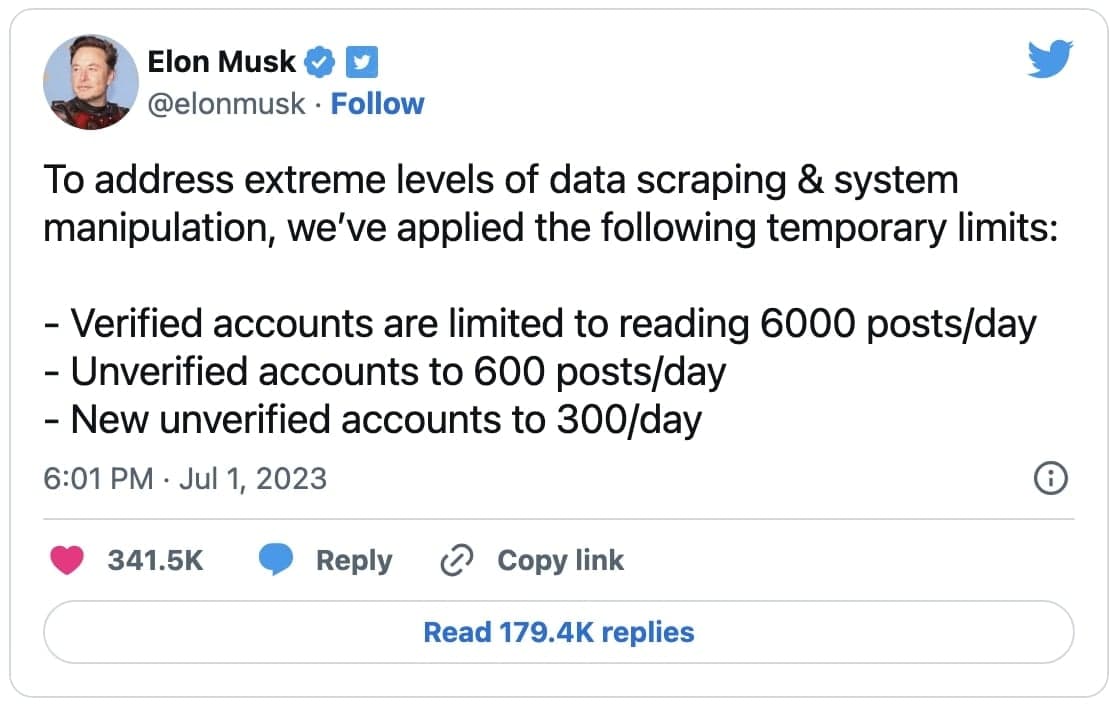Click the Twitter bird logo
Screen dimensions: 1116x708
coord(1050,61)
